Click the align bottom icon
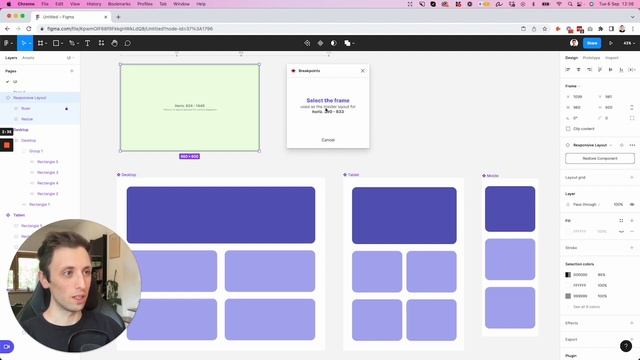The image size is (640, 360). 621,70
